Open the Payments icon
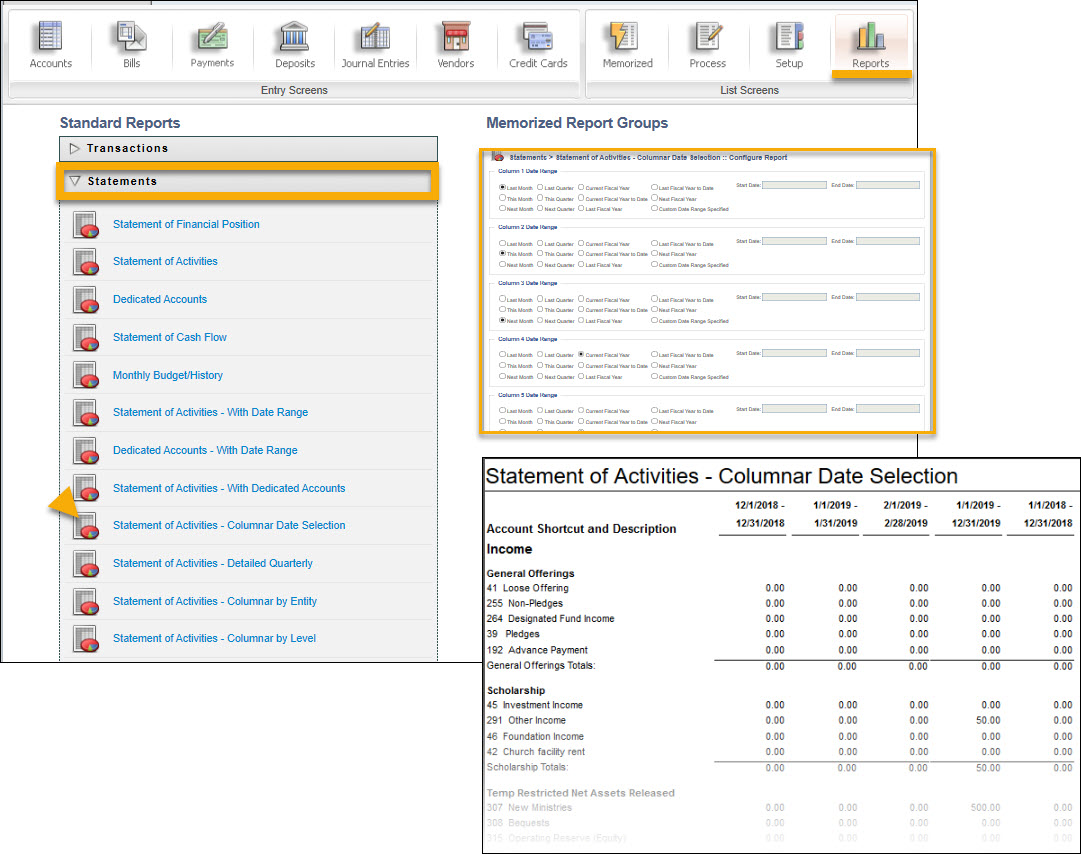 [x=212, y=45]
